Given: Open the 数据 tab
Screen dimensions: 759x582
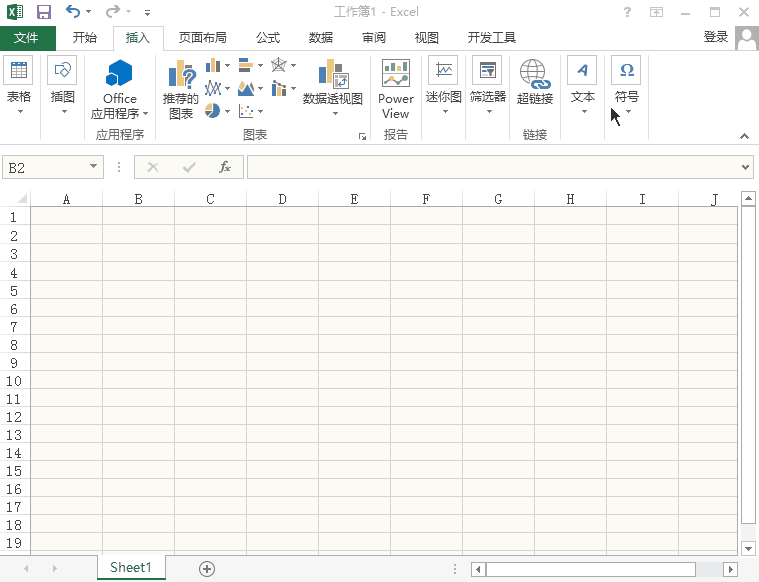Looking at the screenshot, I should click(321, 38).
